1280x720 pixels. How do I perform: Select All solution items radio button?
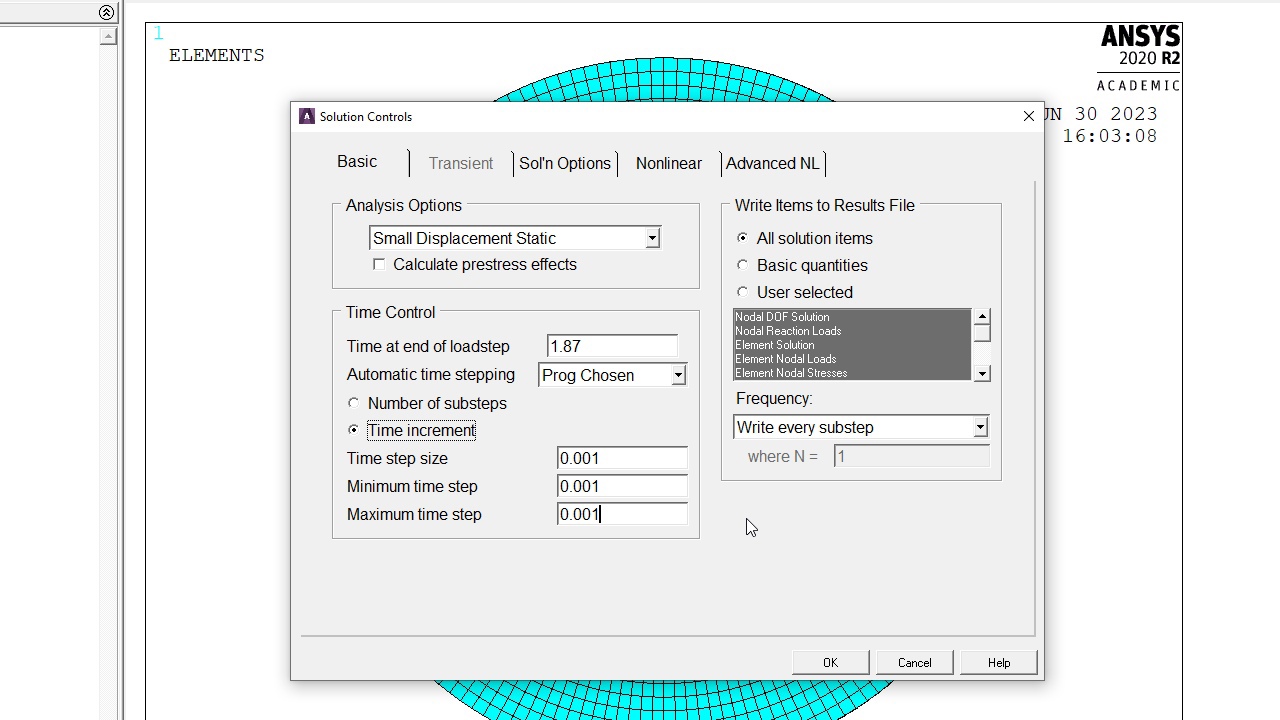tap(742, 238)
